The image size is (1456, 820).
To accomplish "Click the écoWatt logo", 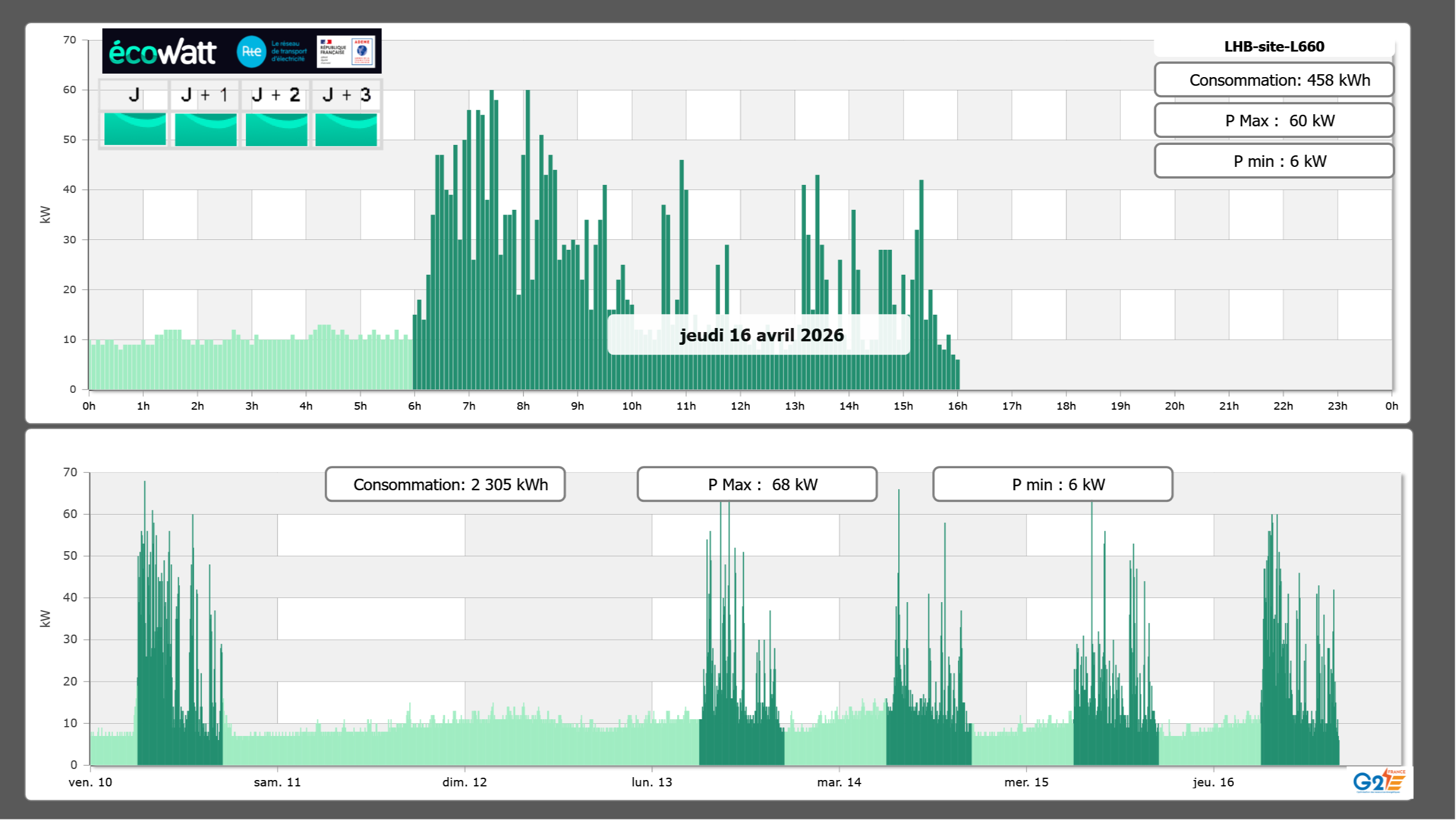I will 163,52.
